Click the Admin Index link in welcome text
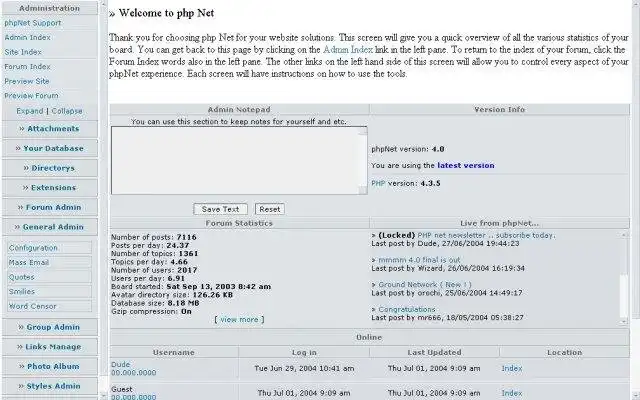640x400 pixels. 348,49
